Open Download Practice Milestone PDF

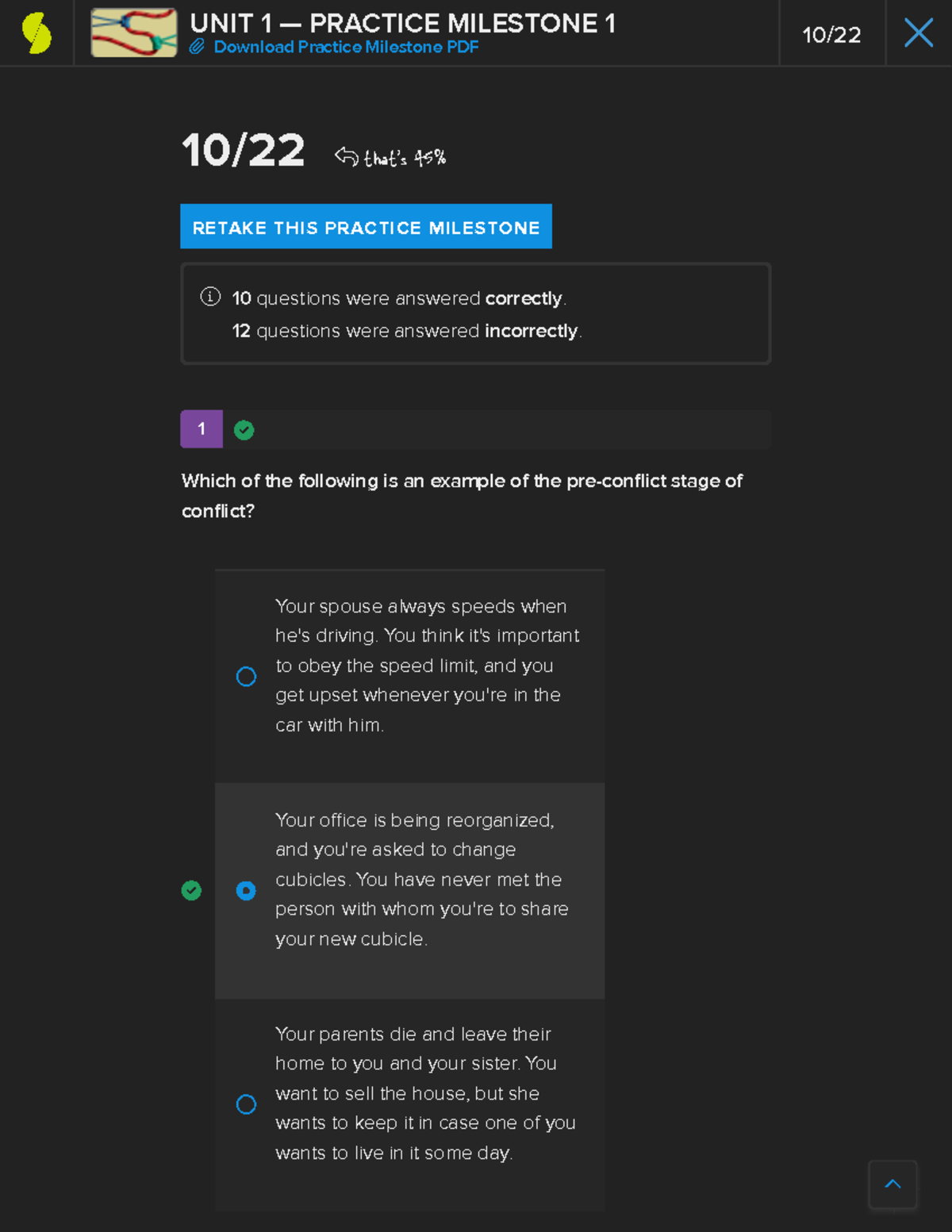[x=345, y=47]
